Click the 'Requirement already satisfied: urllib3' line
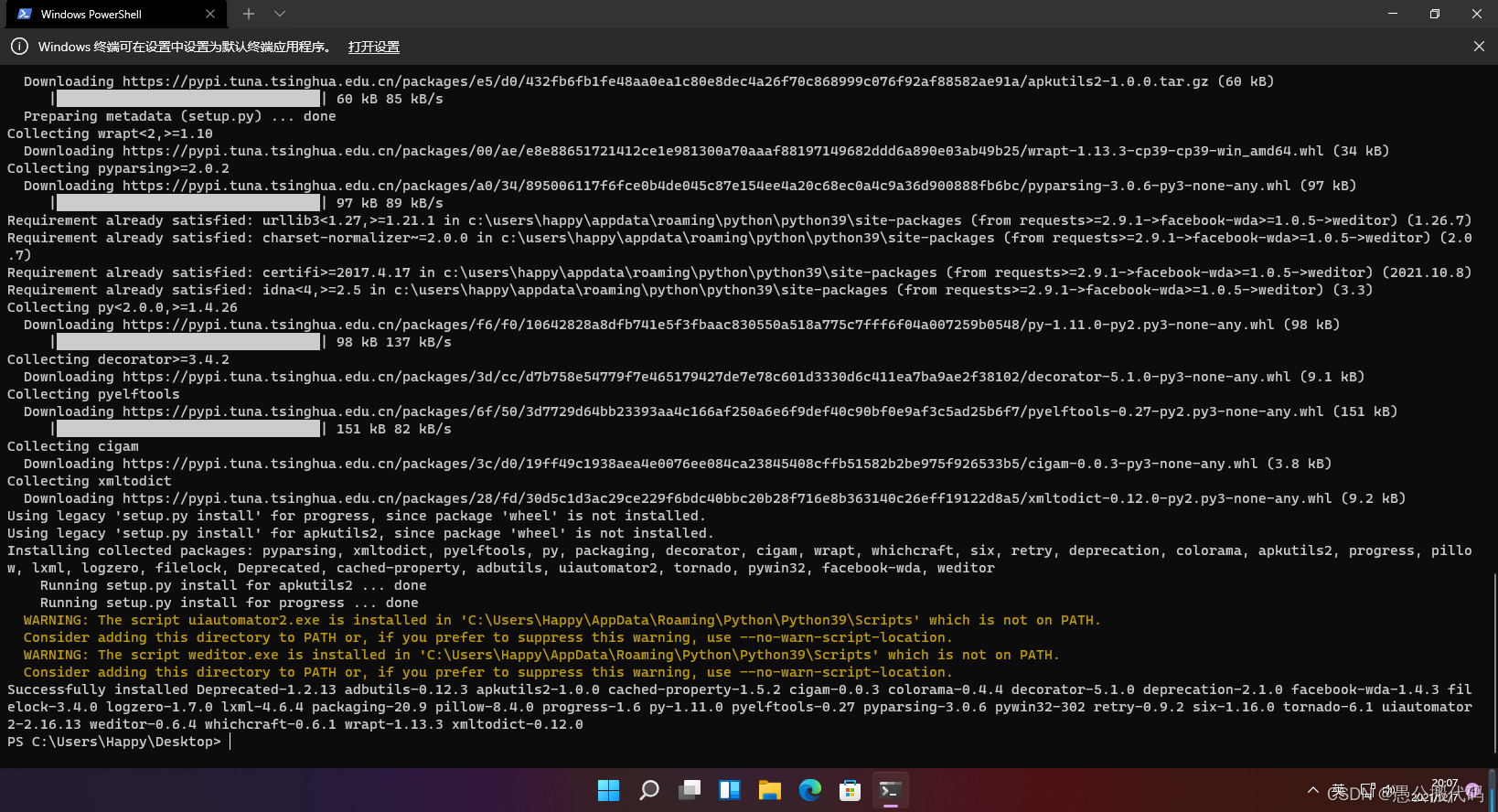 740,220
